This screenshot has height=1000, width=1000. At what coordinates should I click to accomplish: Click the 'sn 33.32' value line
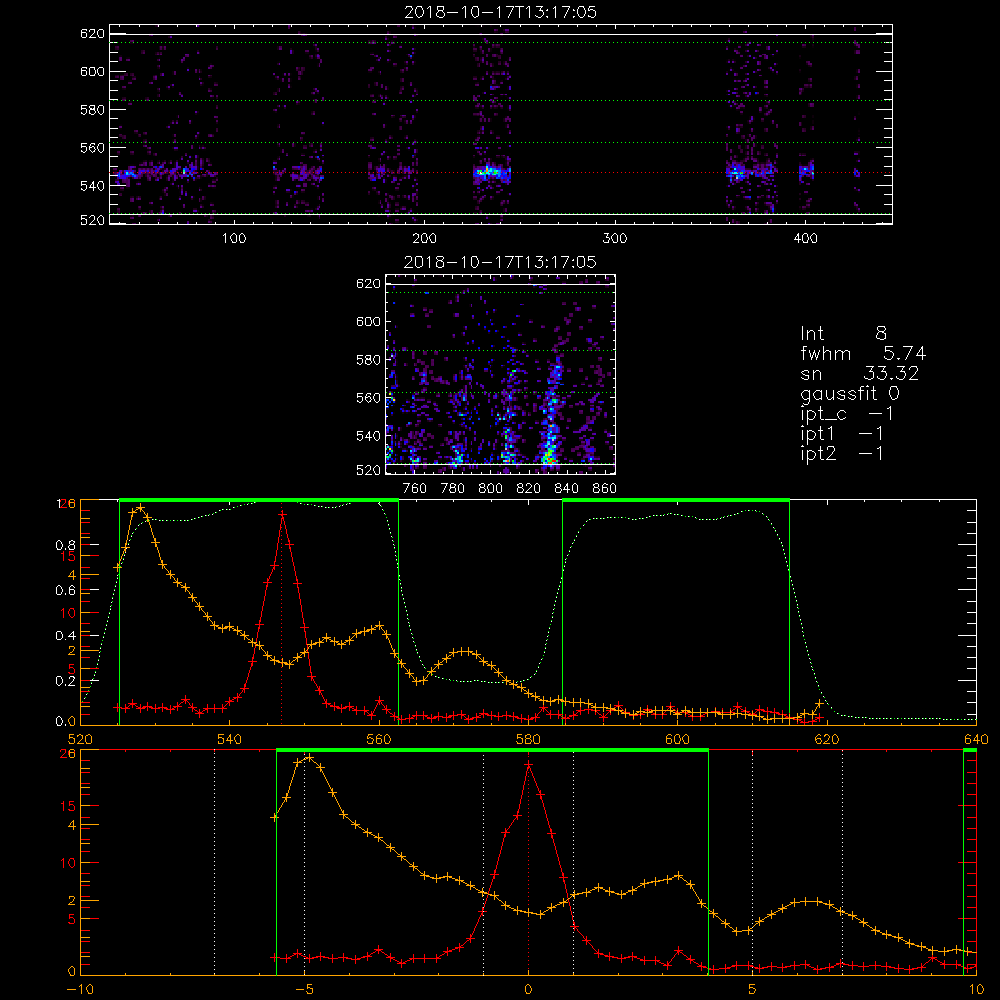coord(860,373)
